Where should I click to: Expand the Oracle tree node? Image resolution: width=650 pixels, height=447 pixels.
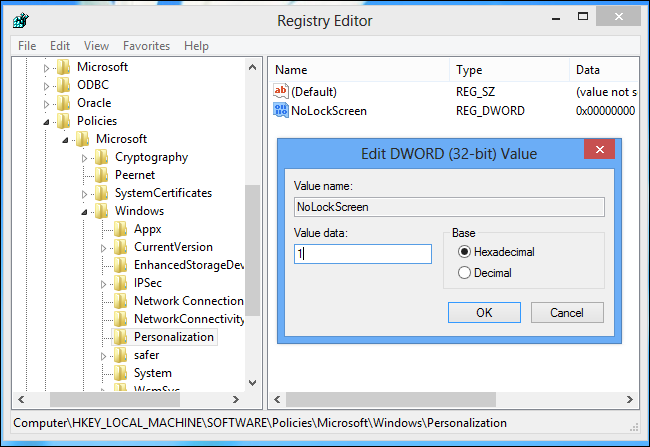tap(46, 103)
